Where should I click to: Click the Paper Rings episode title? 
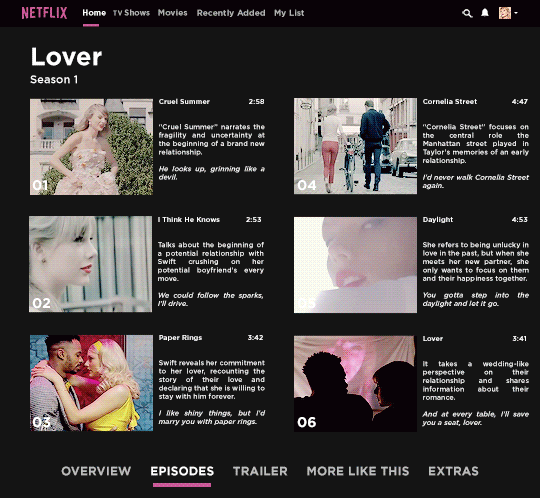click(180, 338)
